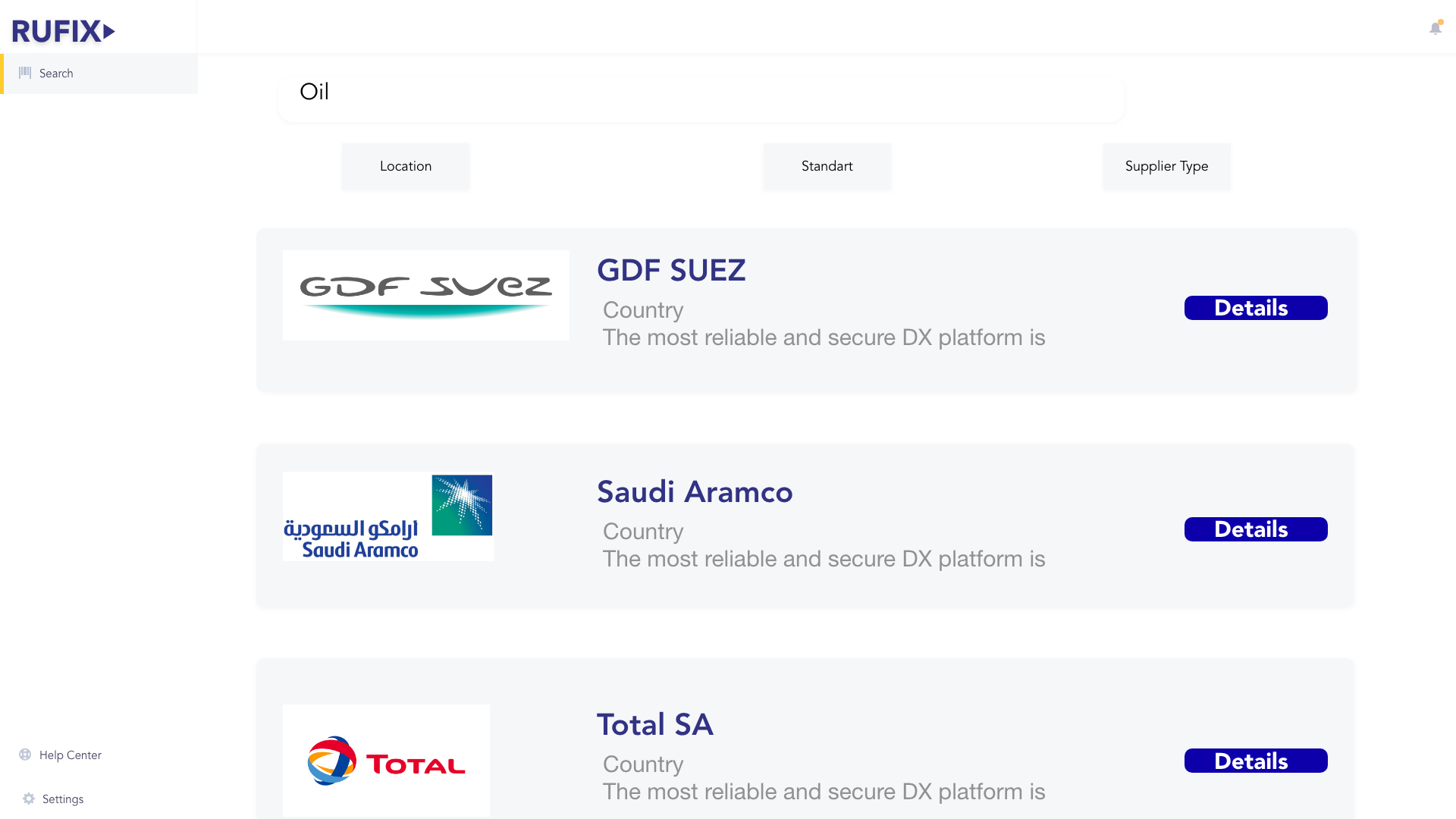Viewport: 1456px width, 819px height.
Task: Open the Saudi Aramco logo thumbnail
Action: 388,516
